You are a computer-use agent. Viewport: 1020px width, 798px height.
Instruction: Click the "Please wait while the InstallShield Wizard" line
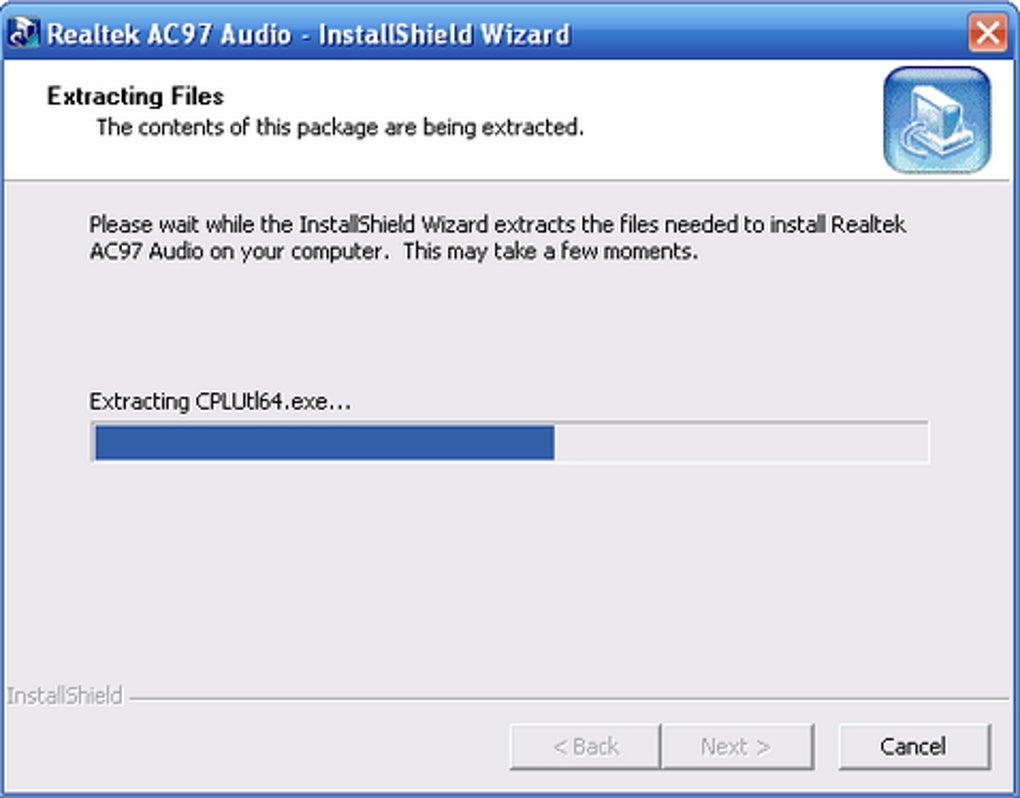point(497,224)
